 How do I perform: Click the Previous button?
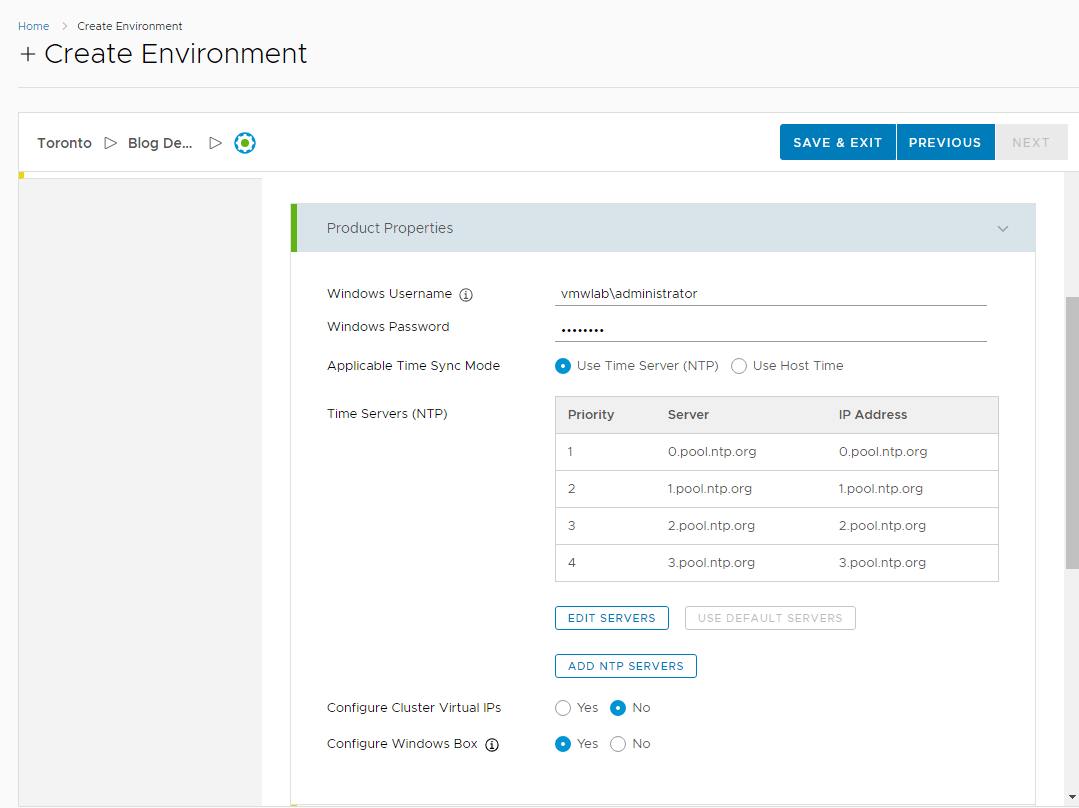[945, 143]
